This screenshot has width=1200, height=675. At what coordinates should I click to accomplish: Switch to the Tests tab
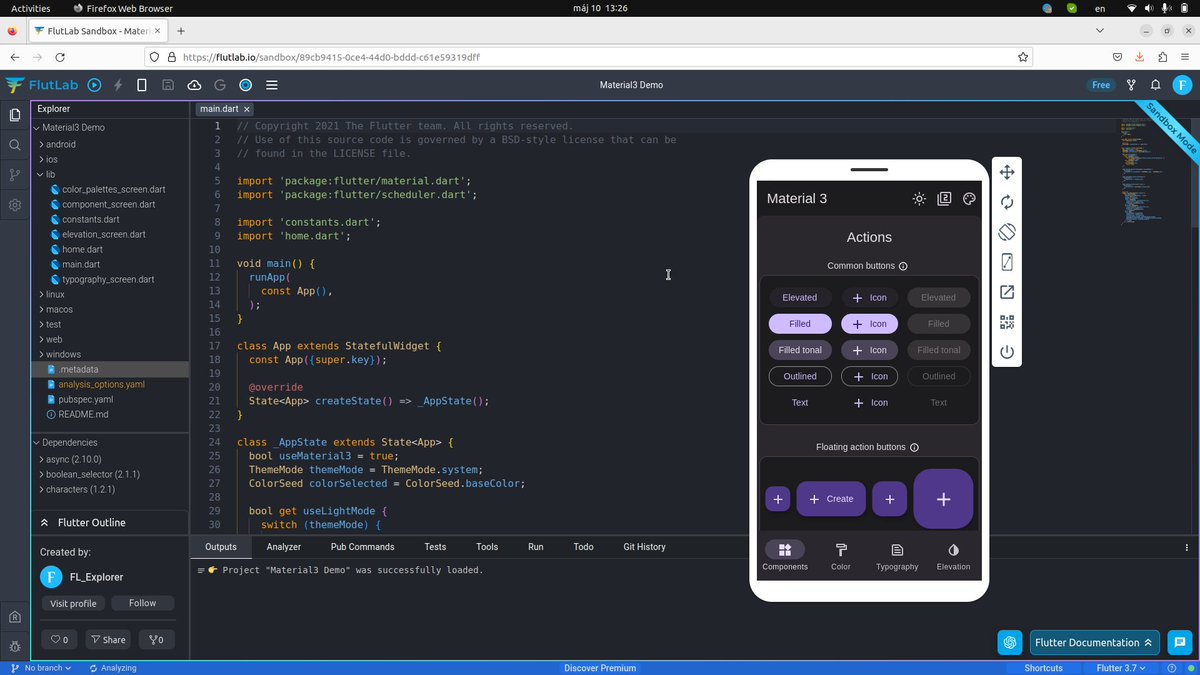click(435, 547)
